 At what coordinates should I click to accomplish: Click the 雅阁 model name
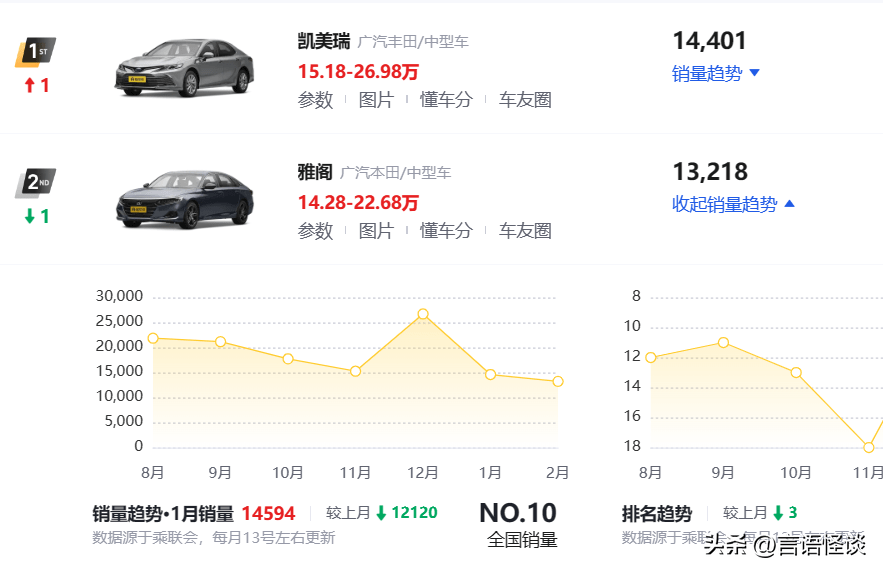[315, 172]
